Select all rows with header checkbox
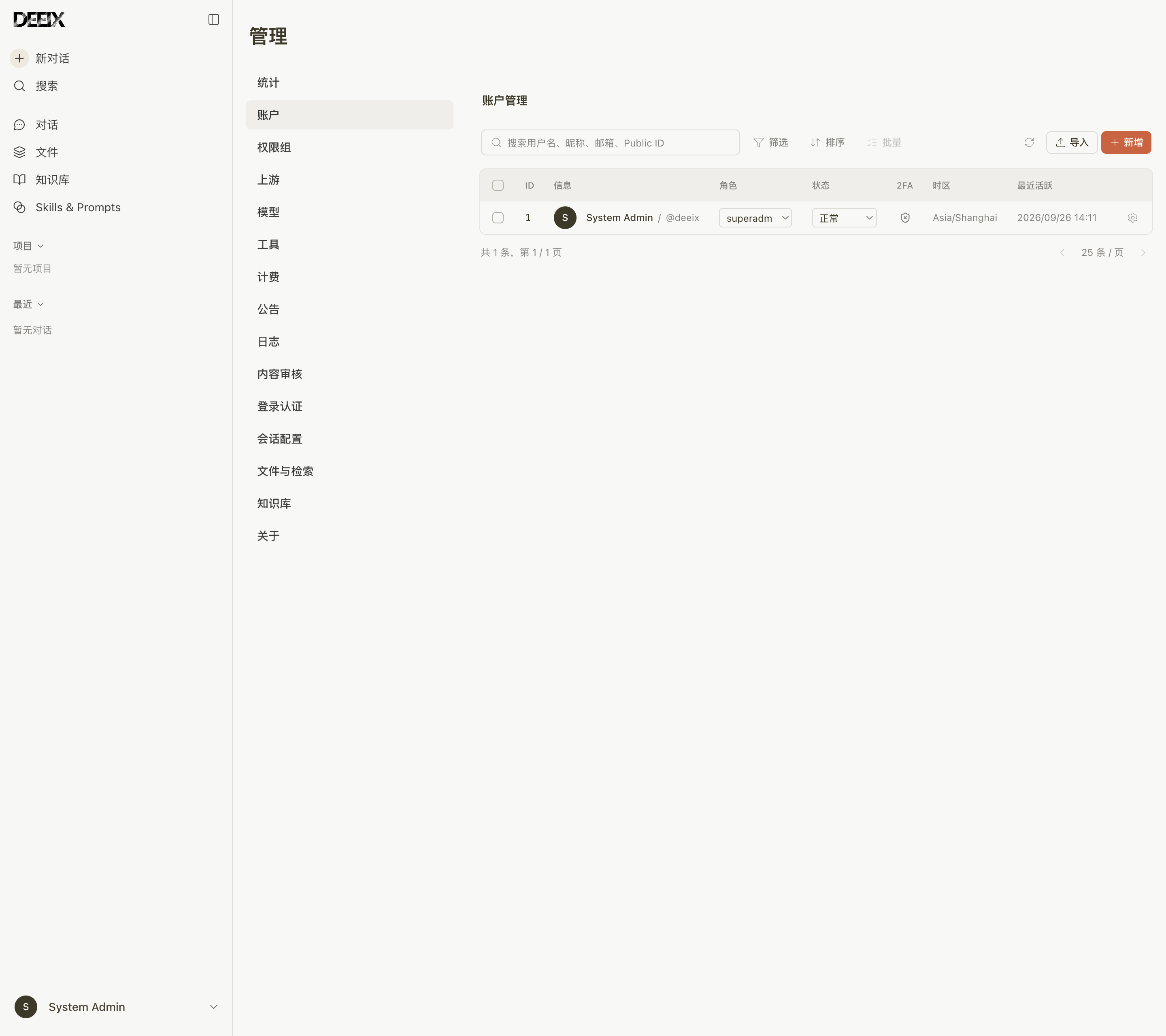The height and width of the screenshot is (1036, 1166). point(498,185)
